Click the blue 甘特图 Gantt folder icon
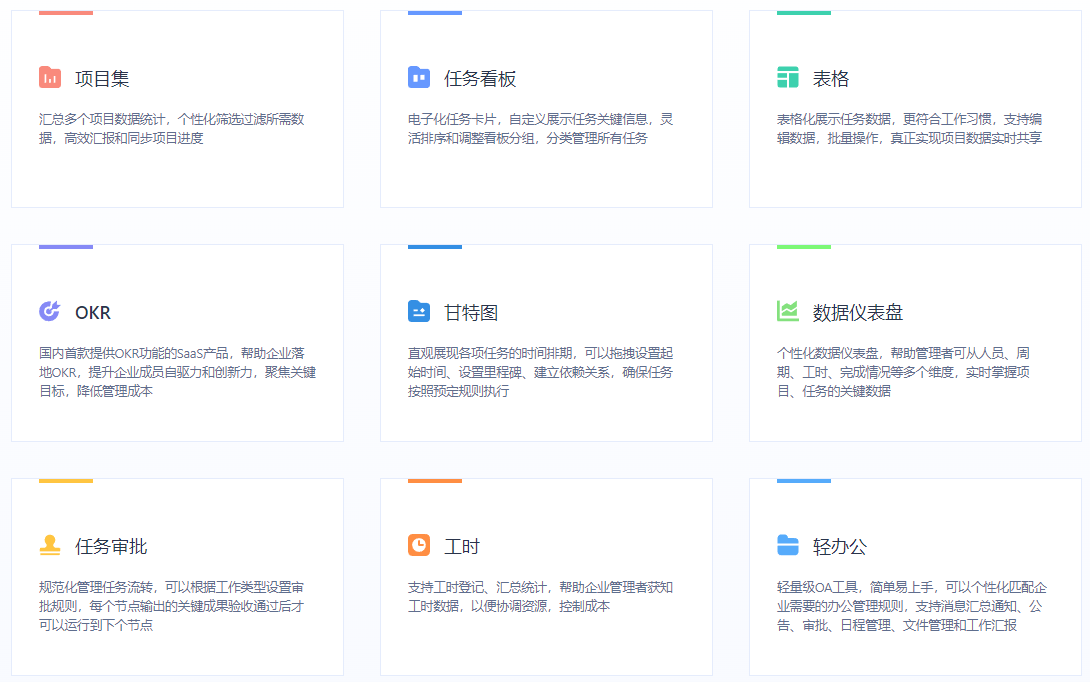The image size is (1090, 682). click(419, 312)
